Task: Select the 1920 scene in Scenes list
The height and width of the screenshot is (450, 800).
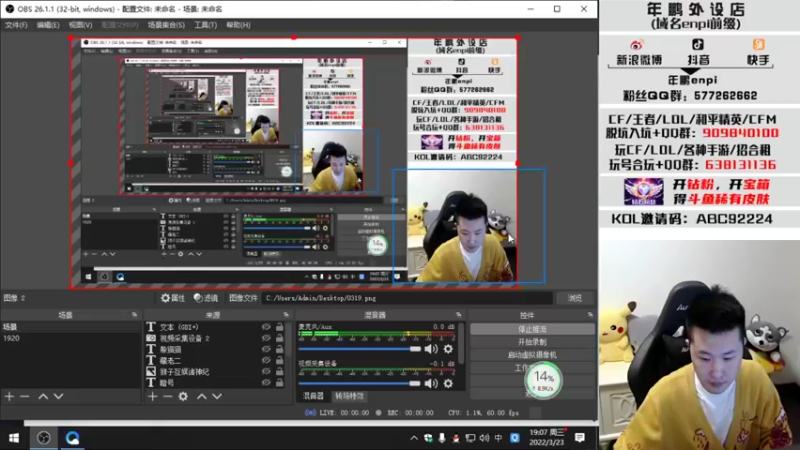Action: (x=70, y=338)
